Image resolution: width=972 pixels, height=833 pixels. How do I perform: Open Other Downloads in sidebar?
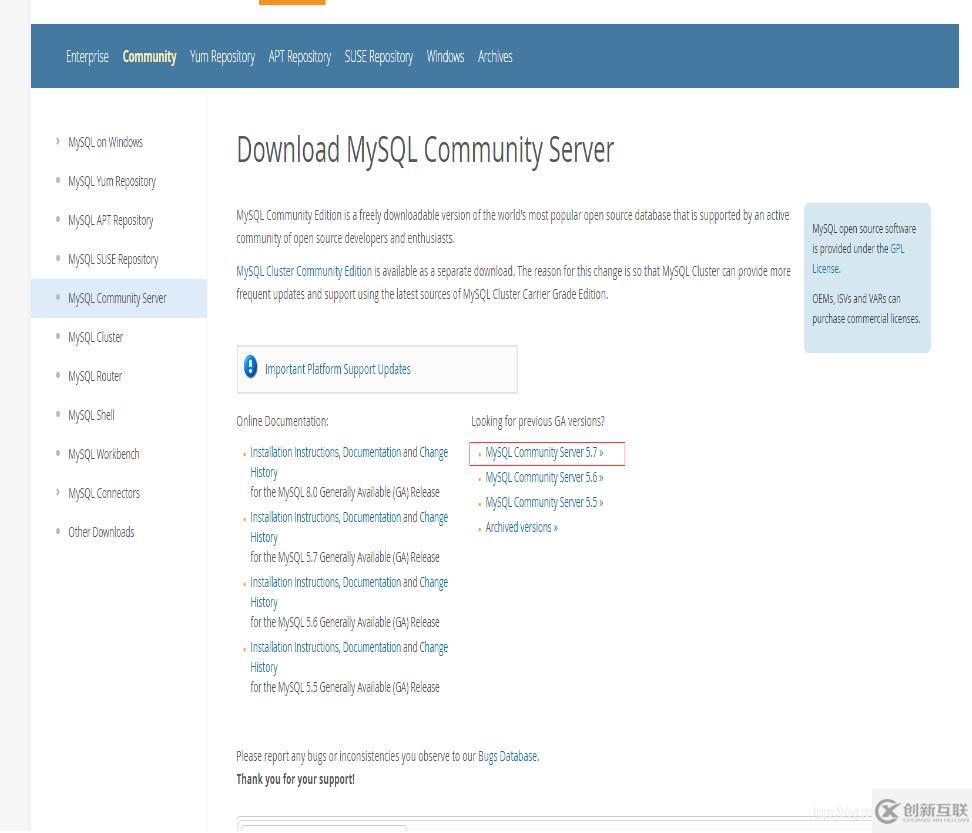coord(100,532)
